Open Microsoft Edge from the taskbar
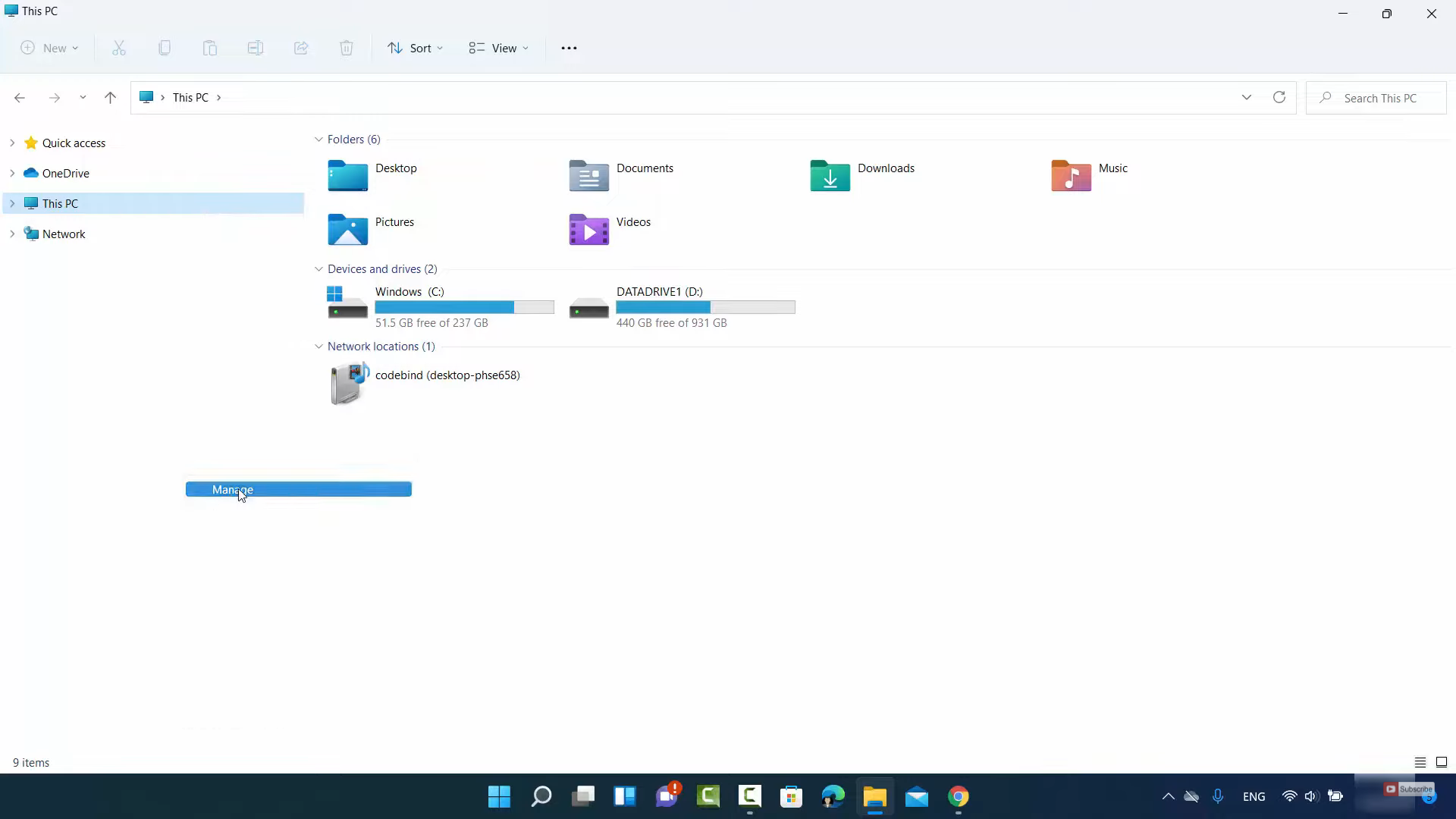 click(x=833, y=796)
